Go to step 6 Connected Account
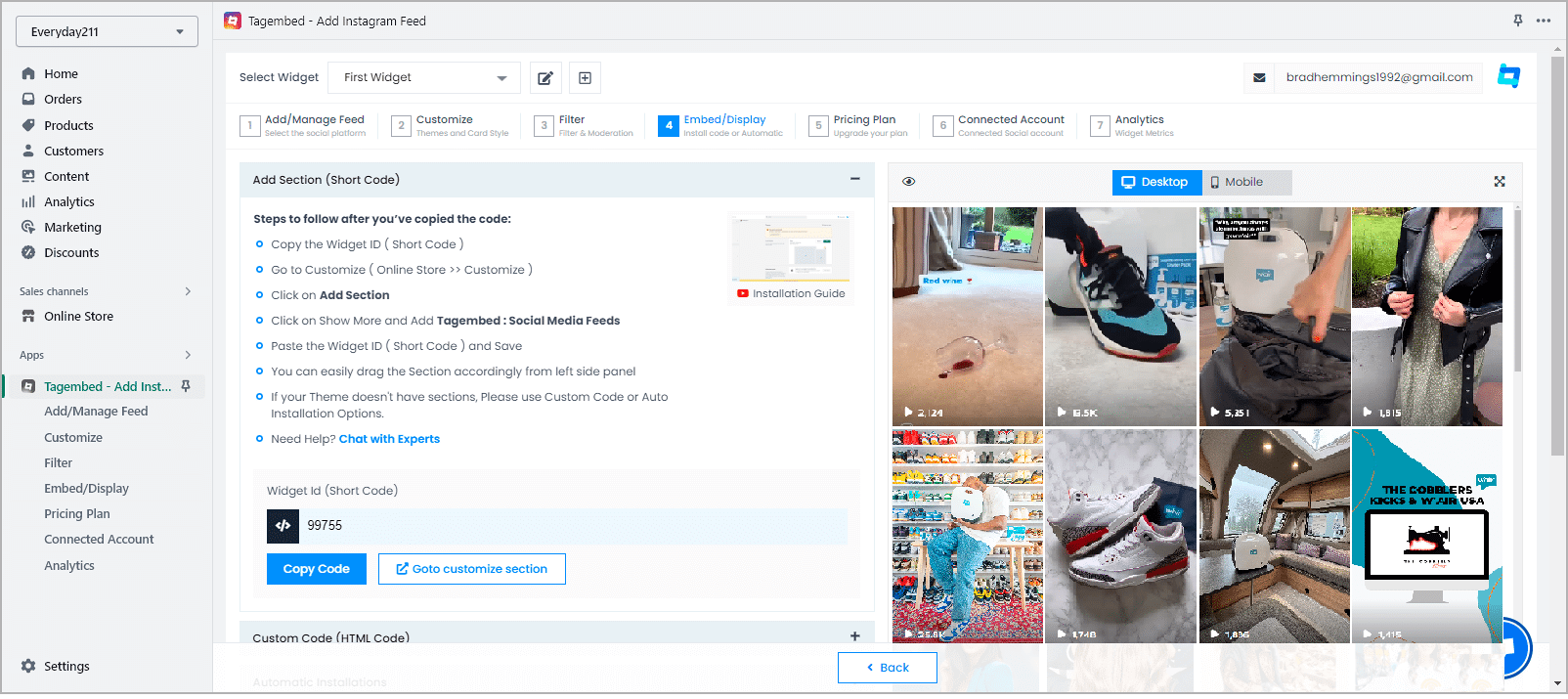 tap(998, 125)
